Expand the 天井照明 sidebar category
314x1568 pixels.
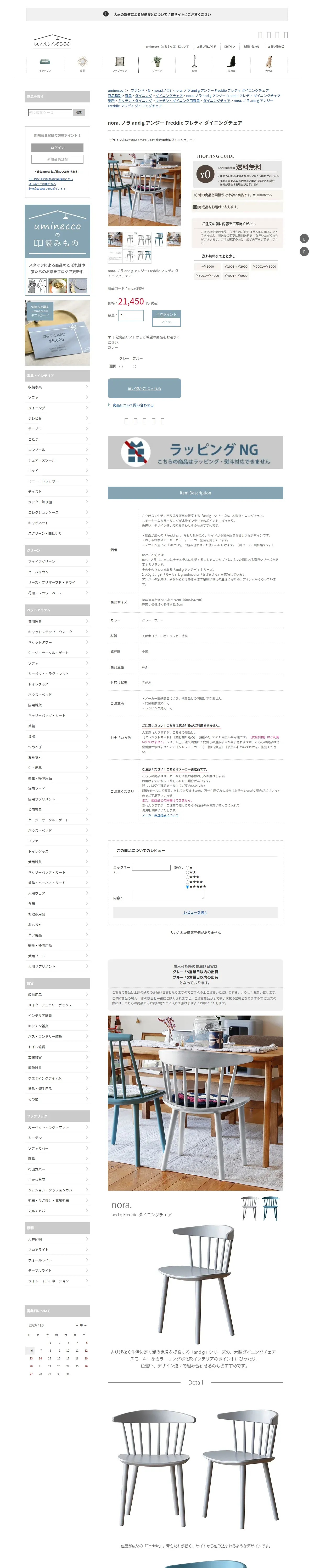(x=57, y=1239)
